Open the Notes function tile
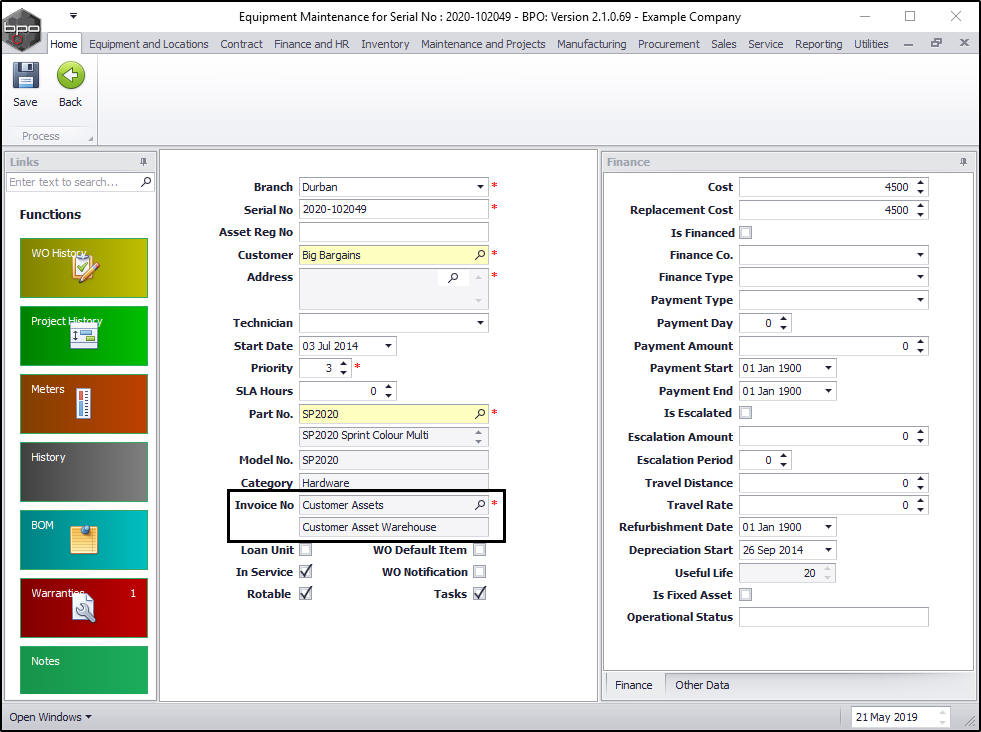This screenshot has height=732, width=981. tap(84, 669)
